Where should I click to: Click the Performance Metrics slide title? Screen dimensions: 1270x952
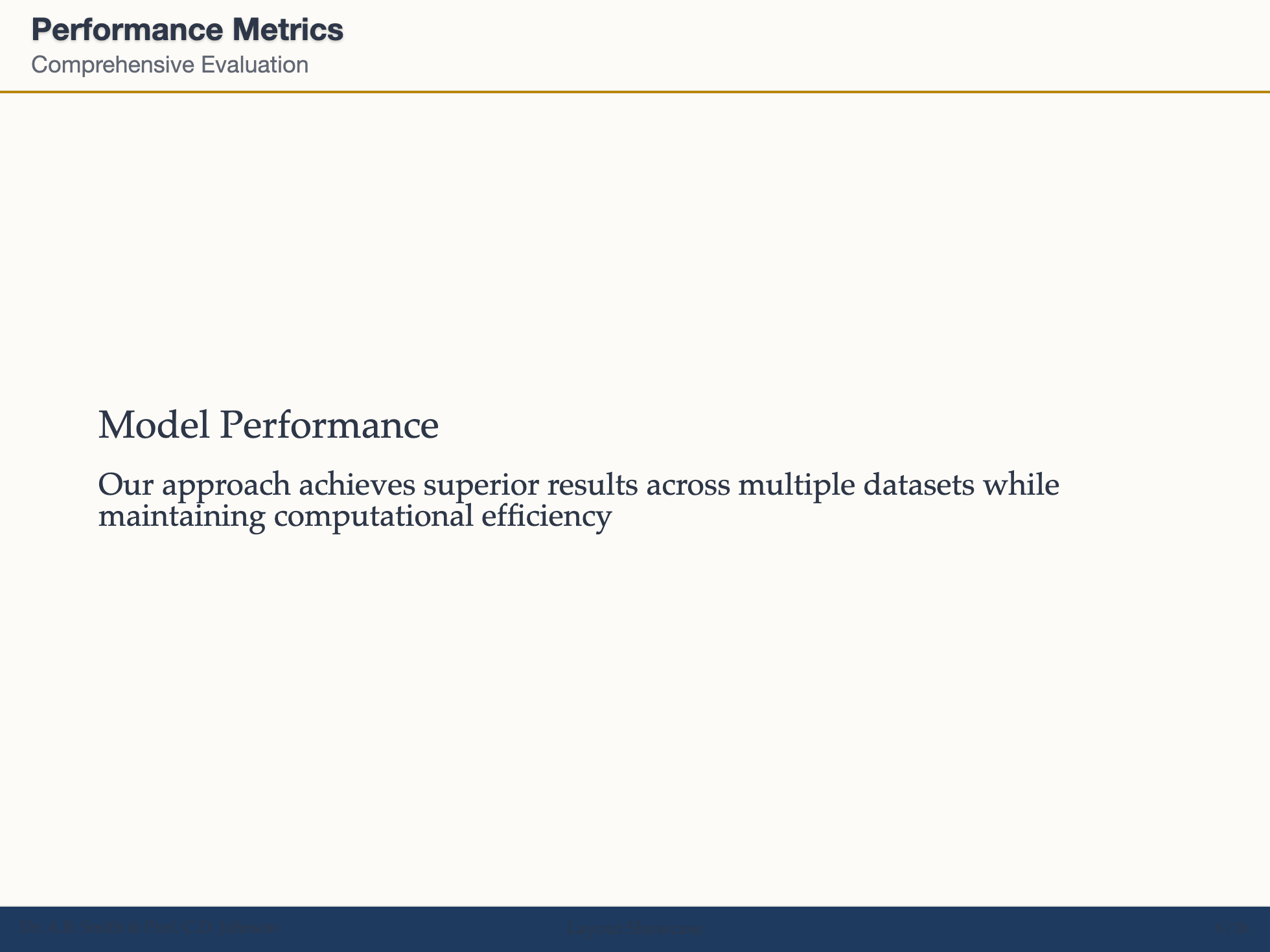(187, 30)
